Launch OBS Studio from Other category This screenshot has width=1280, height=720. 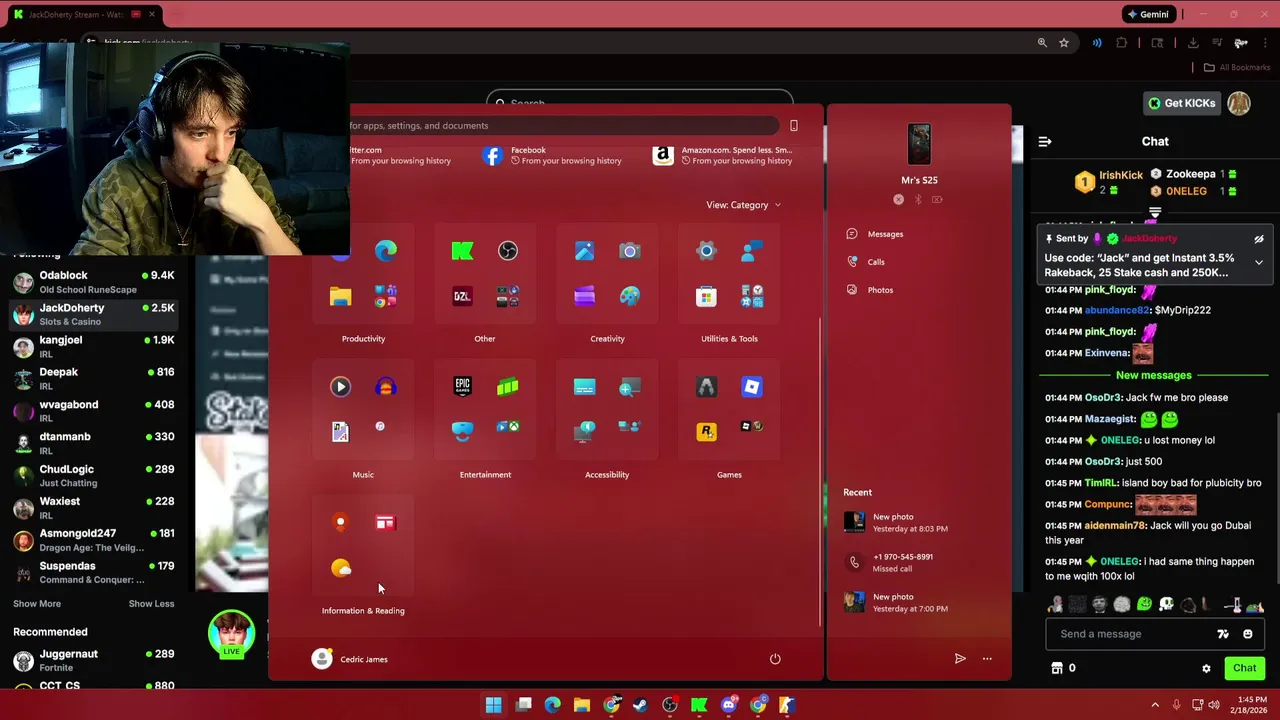(508, 251)
